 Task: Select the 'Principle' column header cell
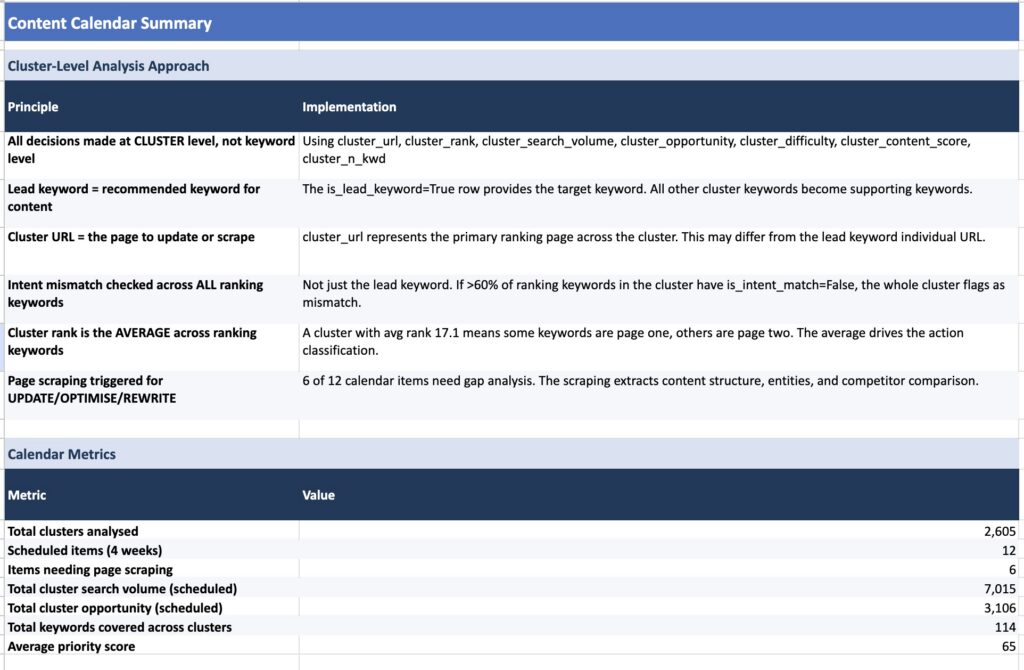coord(152,106)
